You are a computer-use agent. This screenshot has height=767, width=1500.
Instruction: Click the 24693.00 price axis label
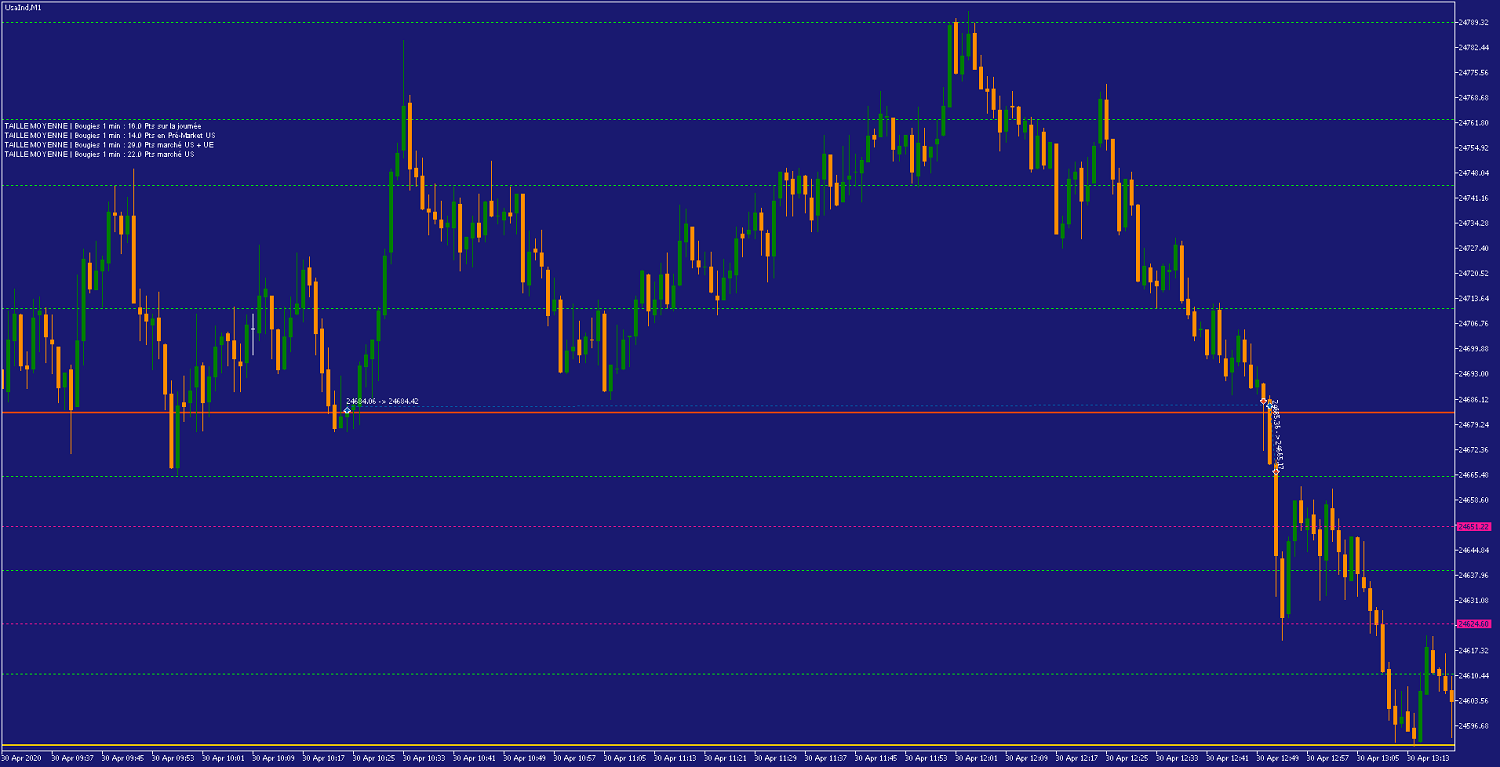[1475, 374]
